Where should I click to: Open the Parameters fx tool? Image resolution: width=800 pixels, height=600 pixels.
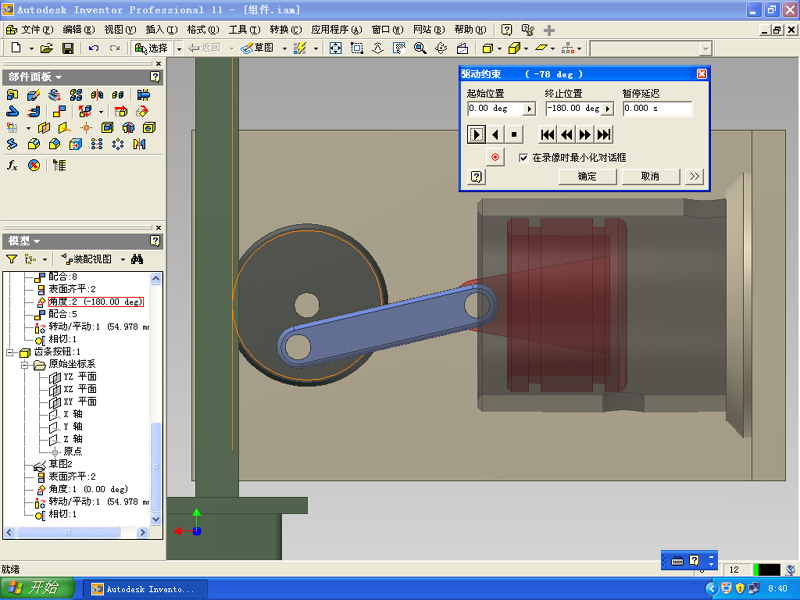pos(12,163)
